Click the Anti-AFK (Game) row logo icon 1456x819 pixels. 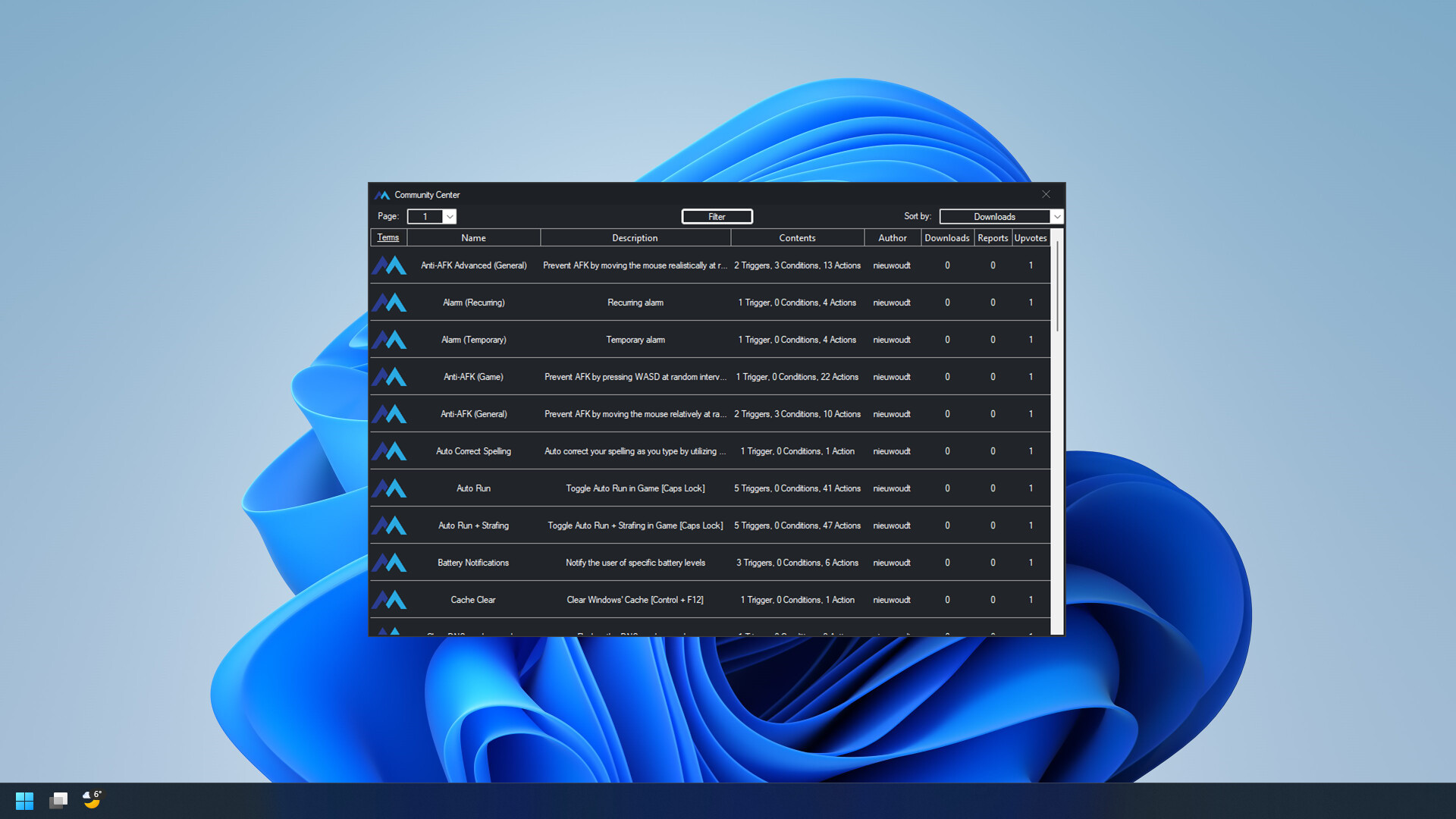click(389, 376)
